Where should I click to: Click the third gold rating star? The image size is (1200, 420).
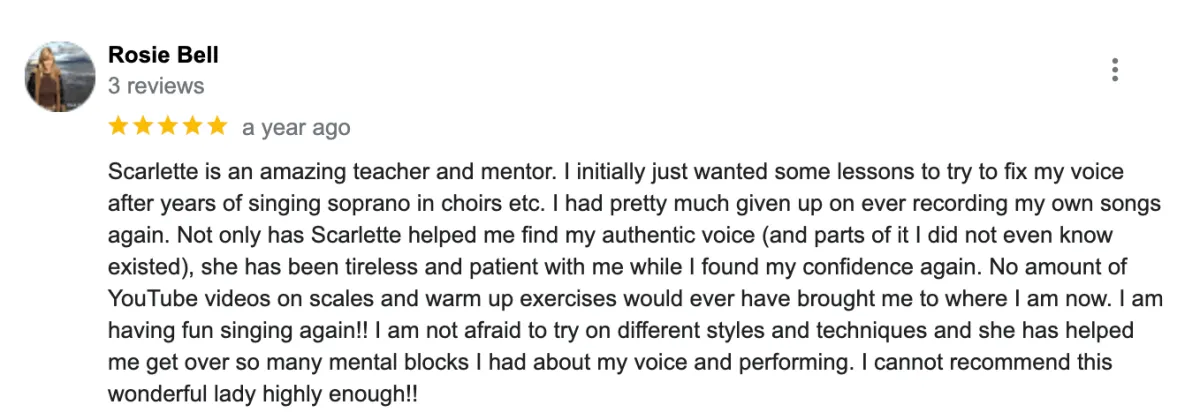click(168, 127)
